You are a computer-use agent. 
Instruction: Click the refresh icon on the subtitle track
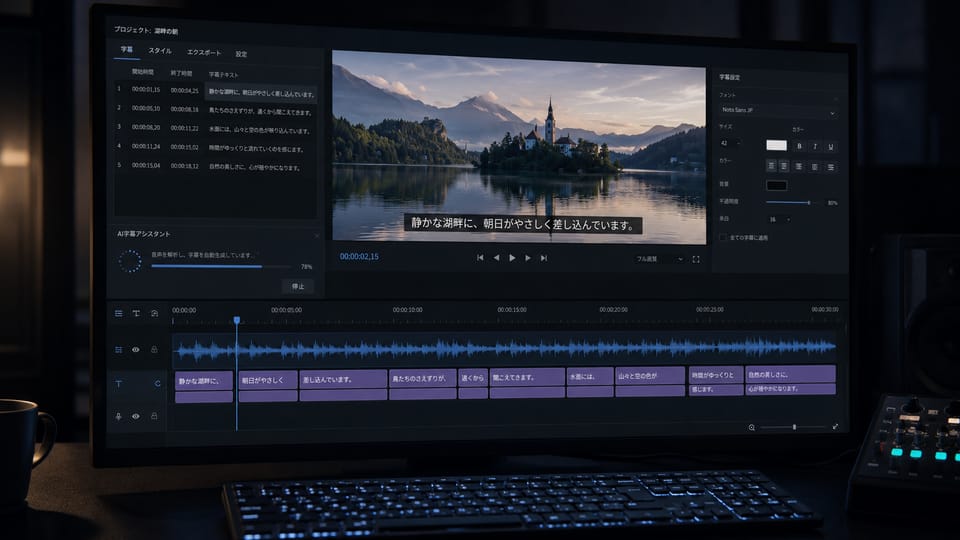point(157,383)
